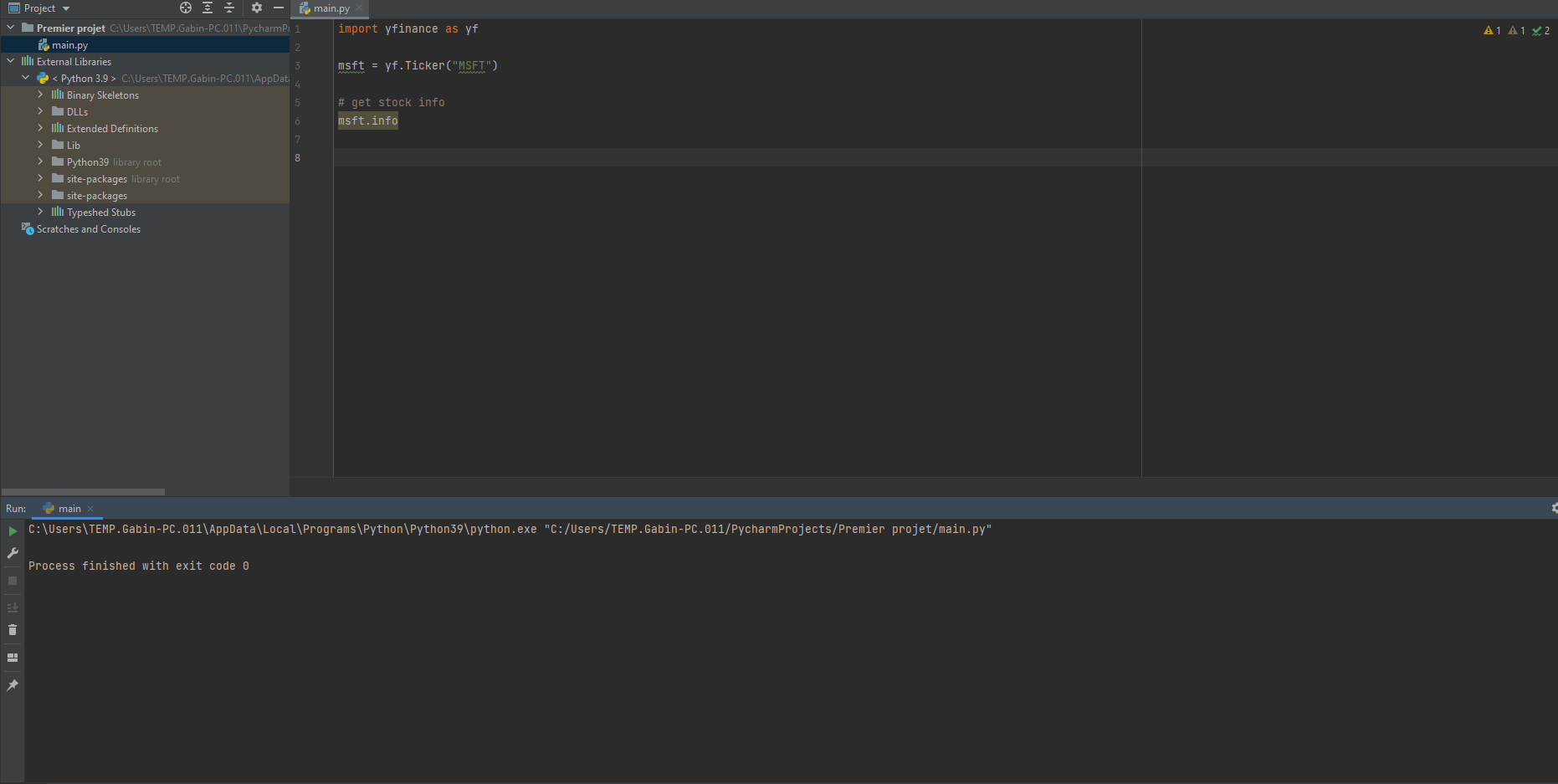The width and height of the screenshot is (1558, 784).
Task: Click the Restore Layout icon in Run panel
Action: [x=13, y=658]
